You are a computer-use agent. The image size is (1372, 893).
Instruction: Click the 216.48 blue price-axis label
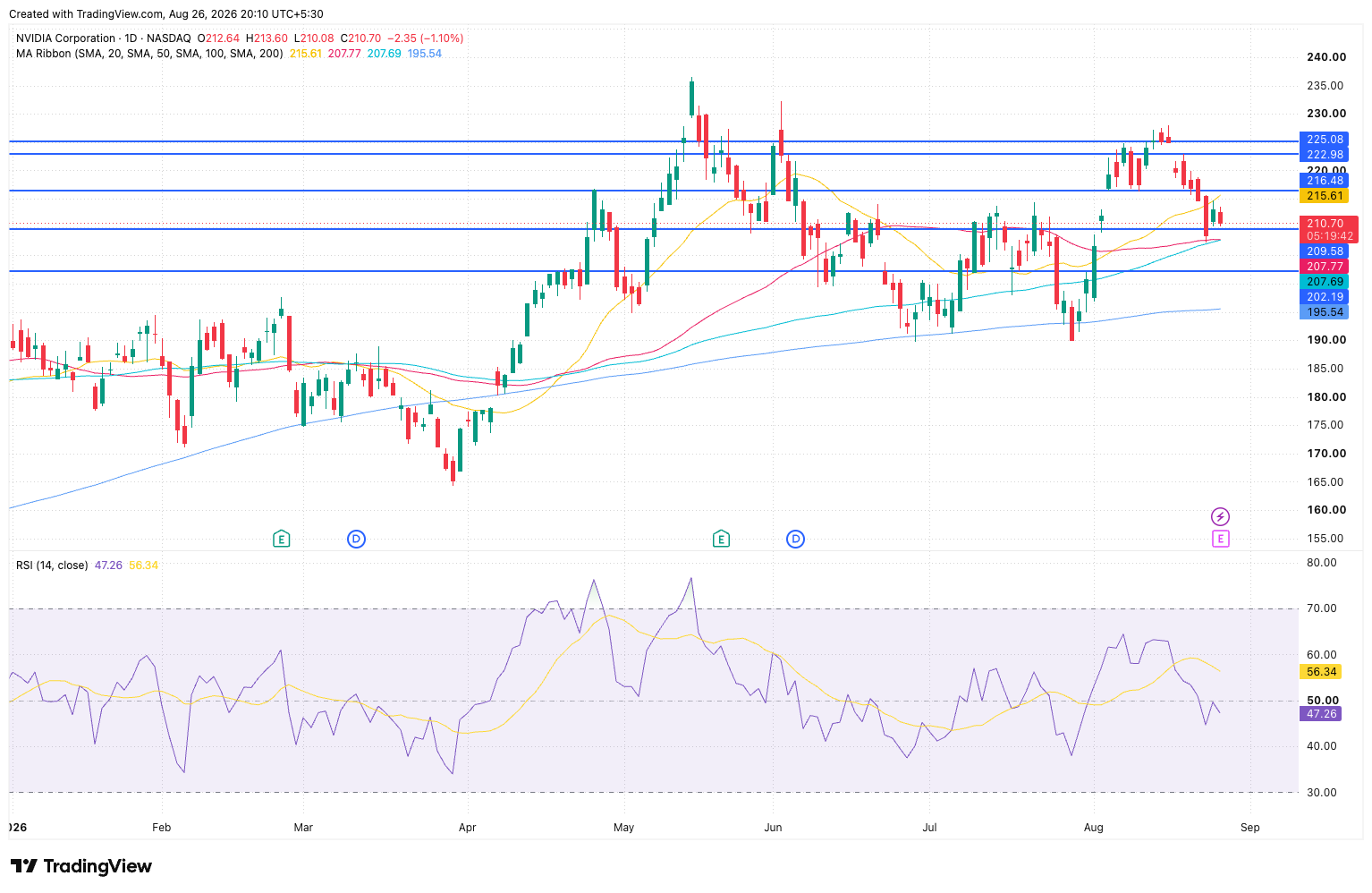tap(1325, 181)
